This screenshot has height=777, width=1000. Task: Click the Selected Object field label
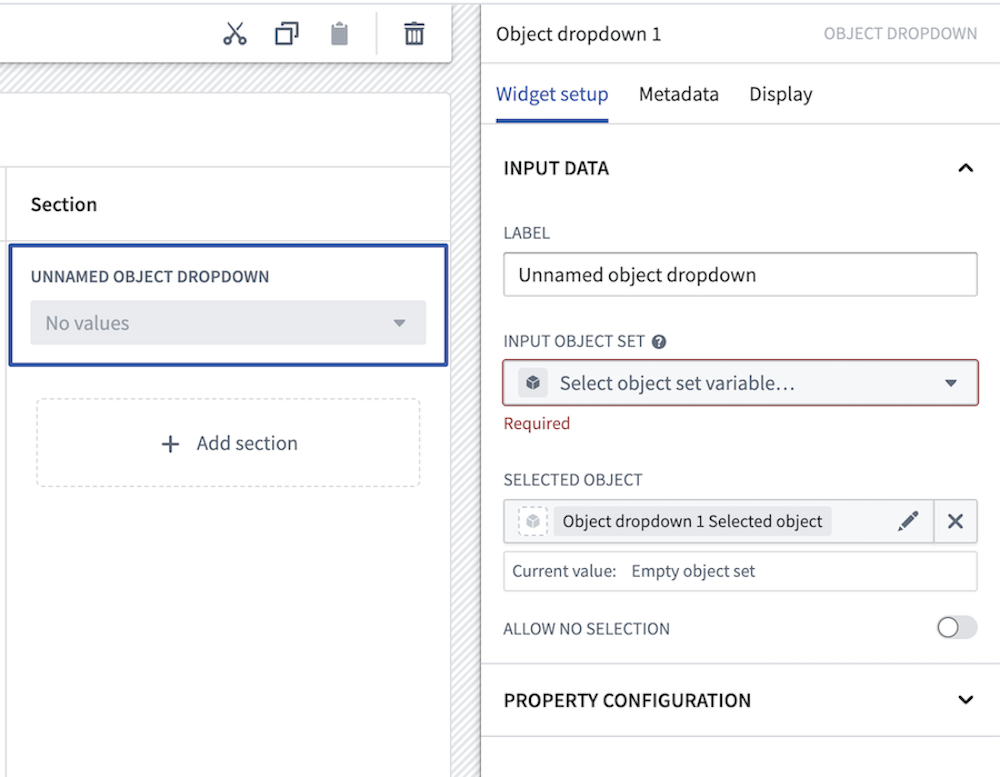click(573, 480)
